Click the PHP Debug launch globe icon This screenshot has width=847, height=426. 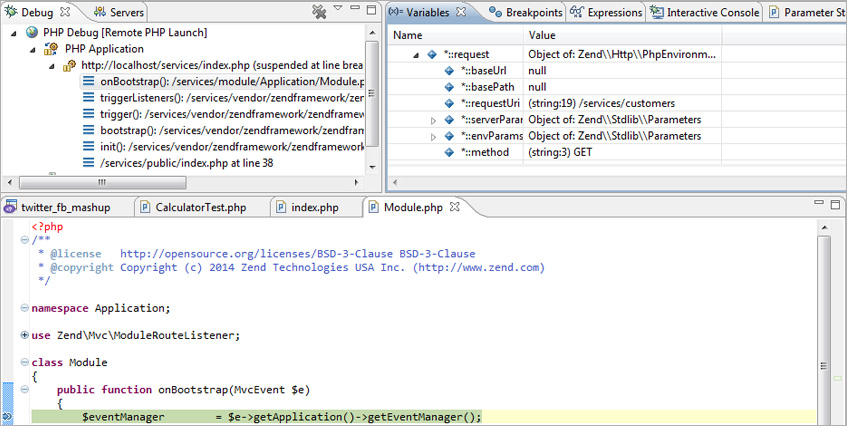coord(32,33)
